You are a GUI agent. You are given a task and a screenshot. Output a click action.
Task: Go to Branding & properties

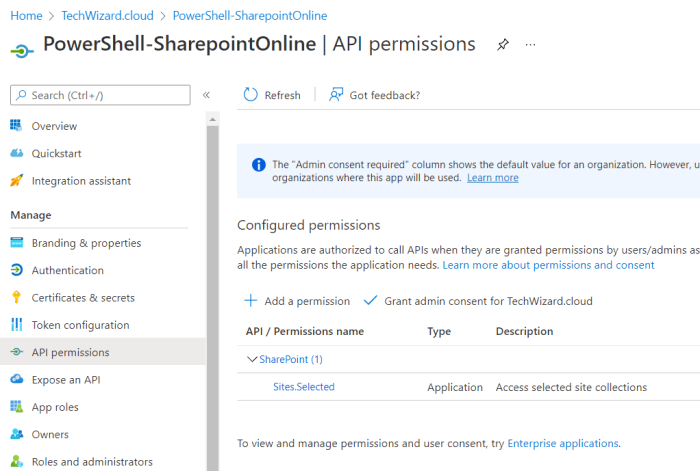tap(86, 243)
